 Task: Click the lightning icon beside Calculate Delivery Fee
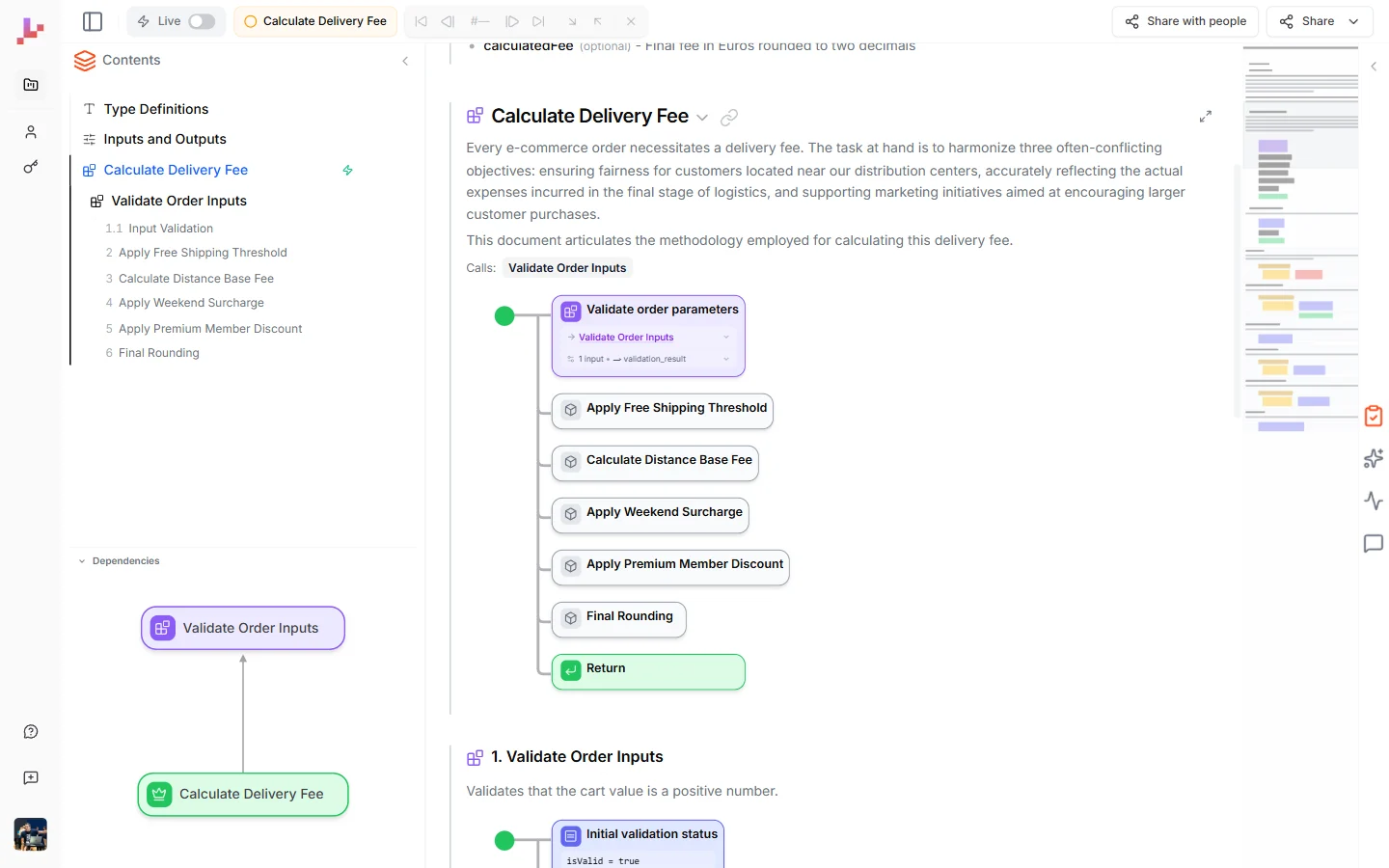(348, 171)
